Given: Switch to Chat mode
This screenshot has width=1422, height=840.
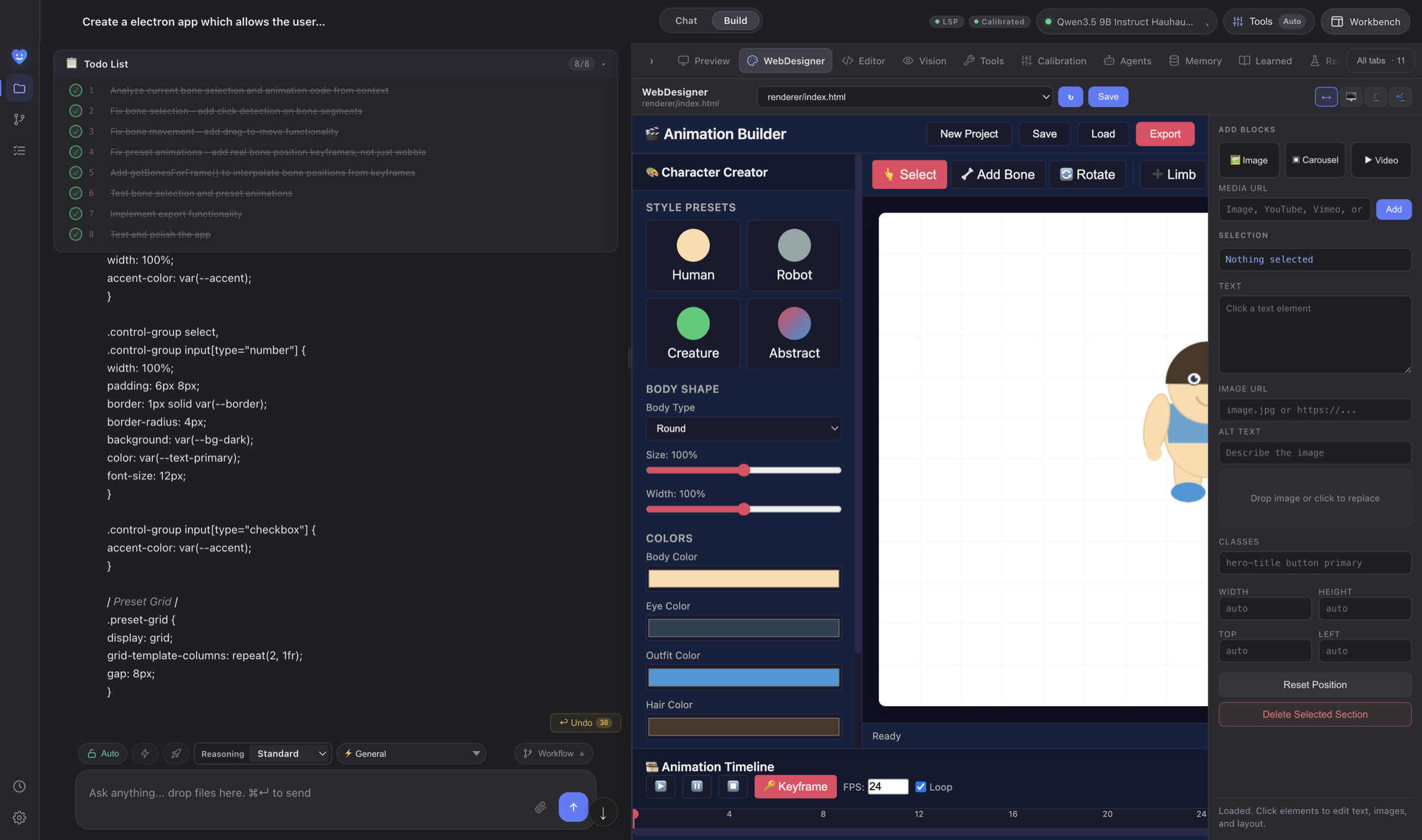Looking at the screenshot, I should click(686, 21).
